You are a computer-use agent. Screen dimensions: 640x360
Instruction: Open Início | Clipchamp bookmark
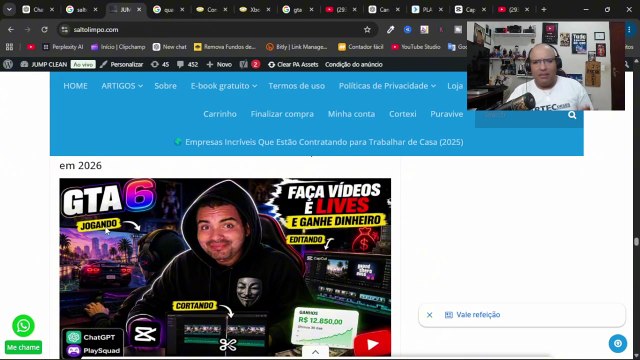point(118,47)
